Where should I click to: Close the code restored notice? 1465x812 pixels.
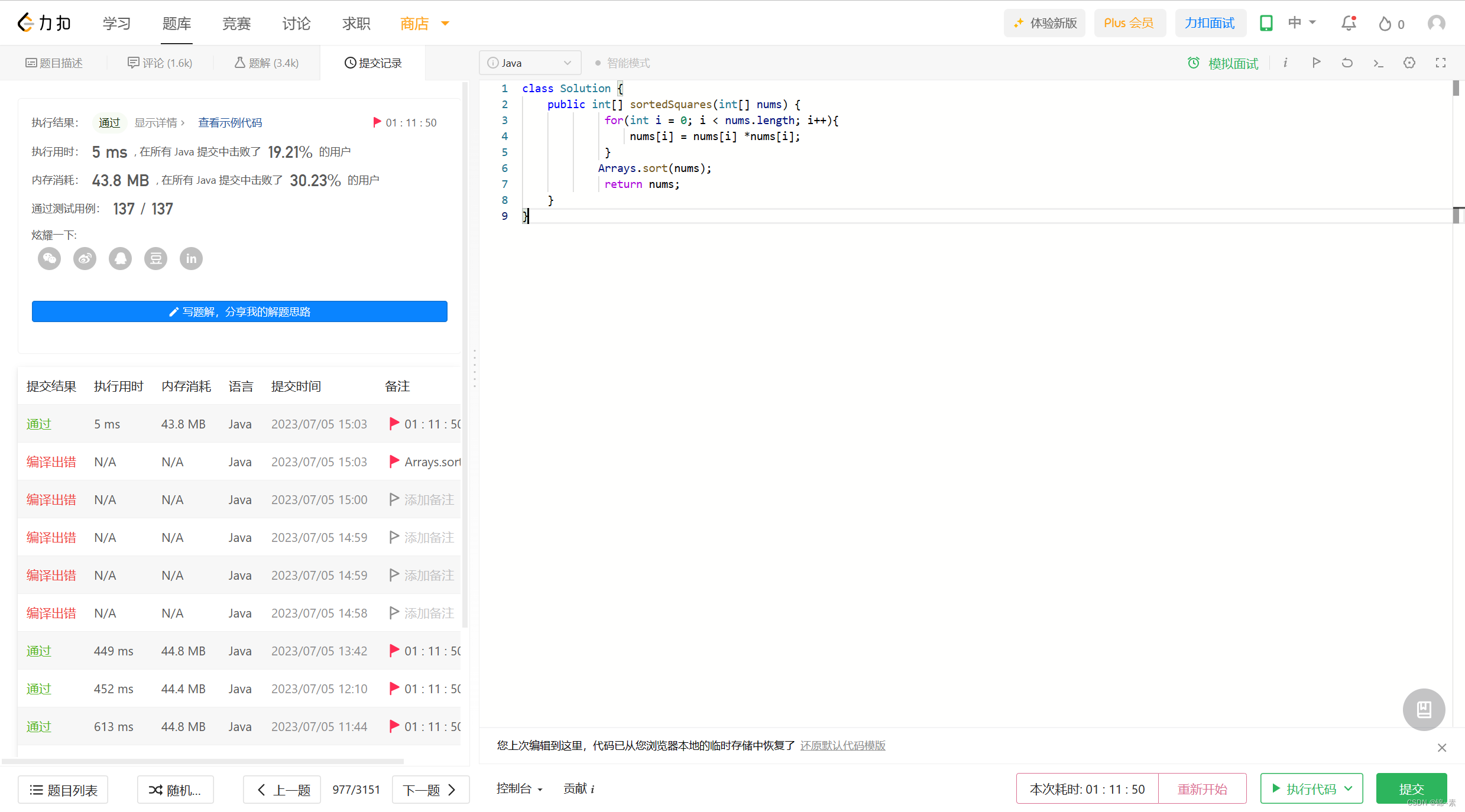point(1442,748)
